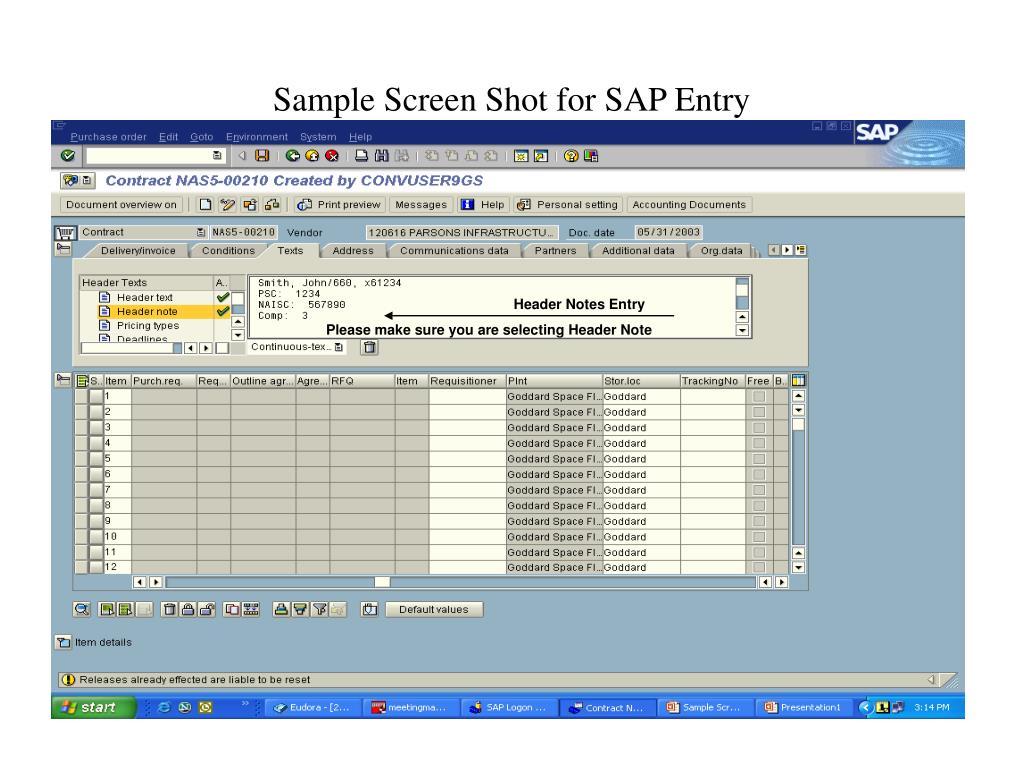Screen dimensions: 1024x768
Task: Collapse the header section expander icon
Action: (63, 249)
